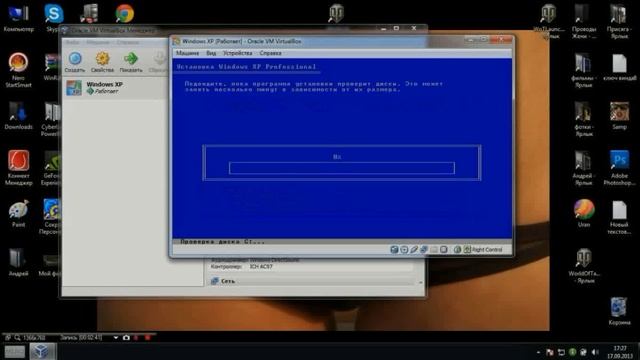Click volume speaker icon in system tray
Screen dimensions: 640x360
[x=595, y=352]
